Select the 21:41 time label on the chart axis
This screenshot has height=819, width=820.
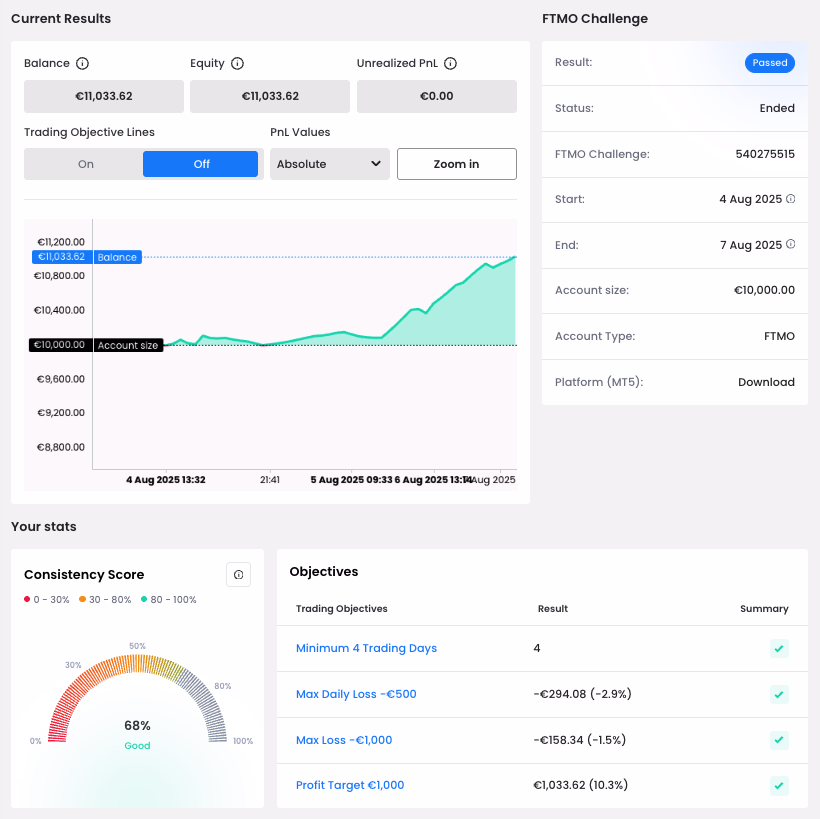point(270,480)
